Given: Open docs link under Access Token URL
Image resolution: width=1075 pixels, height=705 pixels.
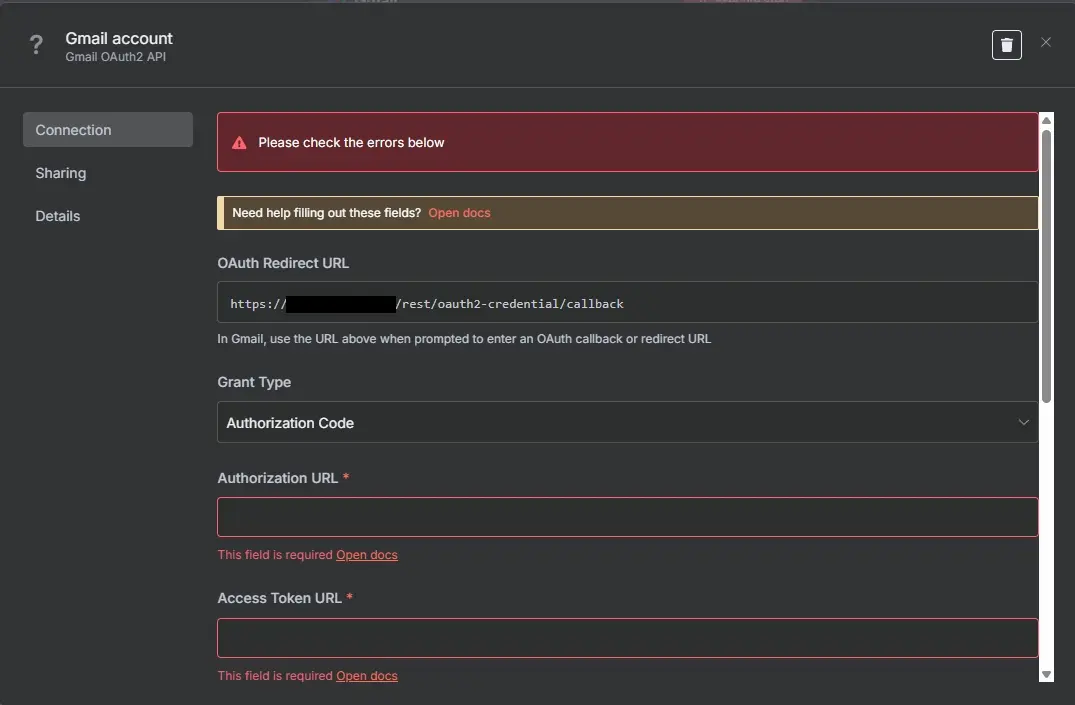Looking at the screenshot, I should (366, 676).
